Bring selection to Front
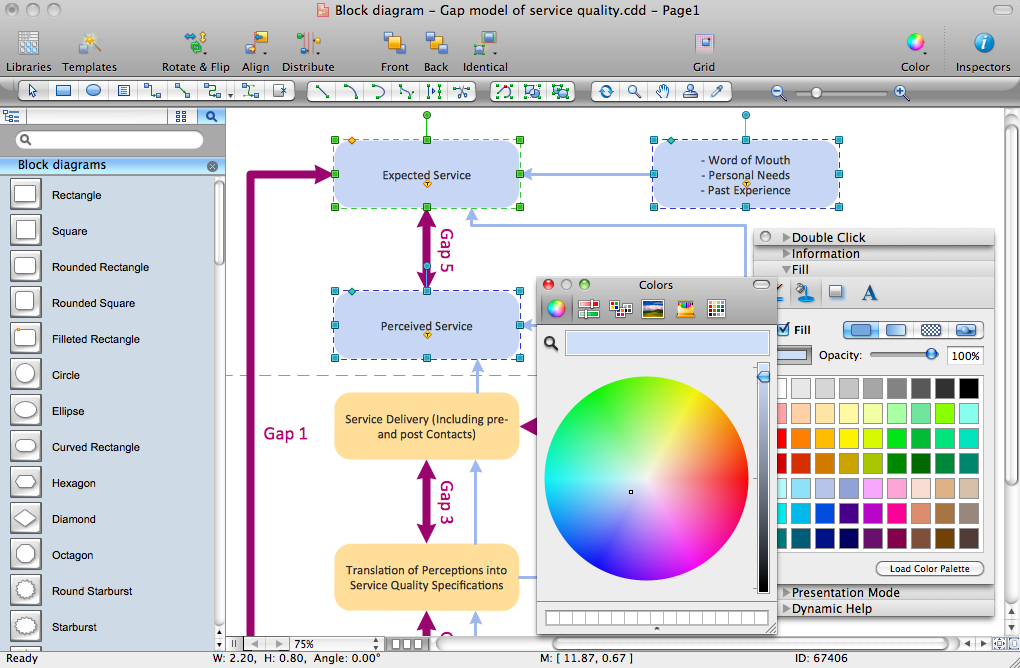 395,51
